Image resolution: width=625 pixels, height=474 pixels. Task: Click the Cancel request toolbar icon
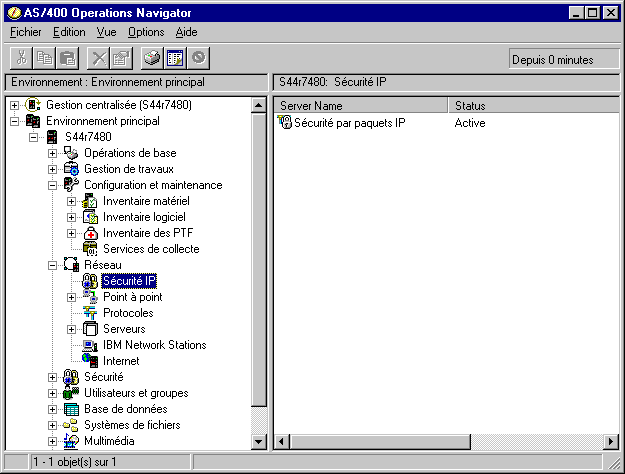click(x=199, y=58)
